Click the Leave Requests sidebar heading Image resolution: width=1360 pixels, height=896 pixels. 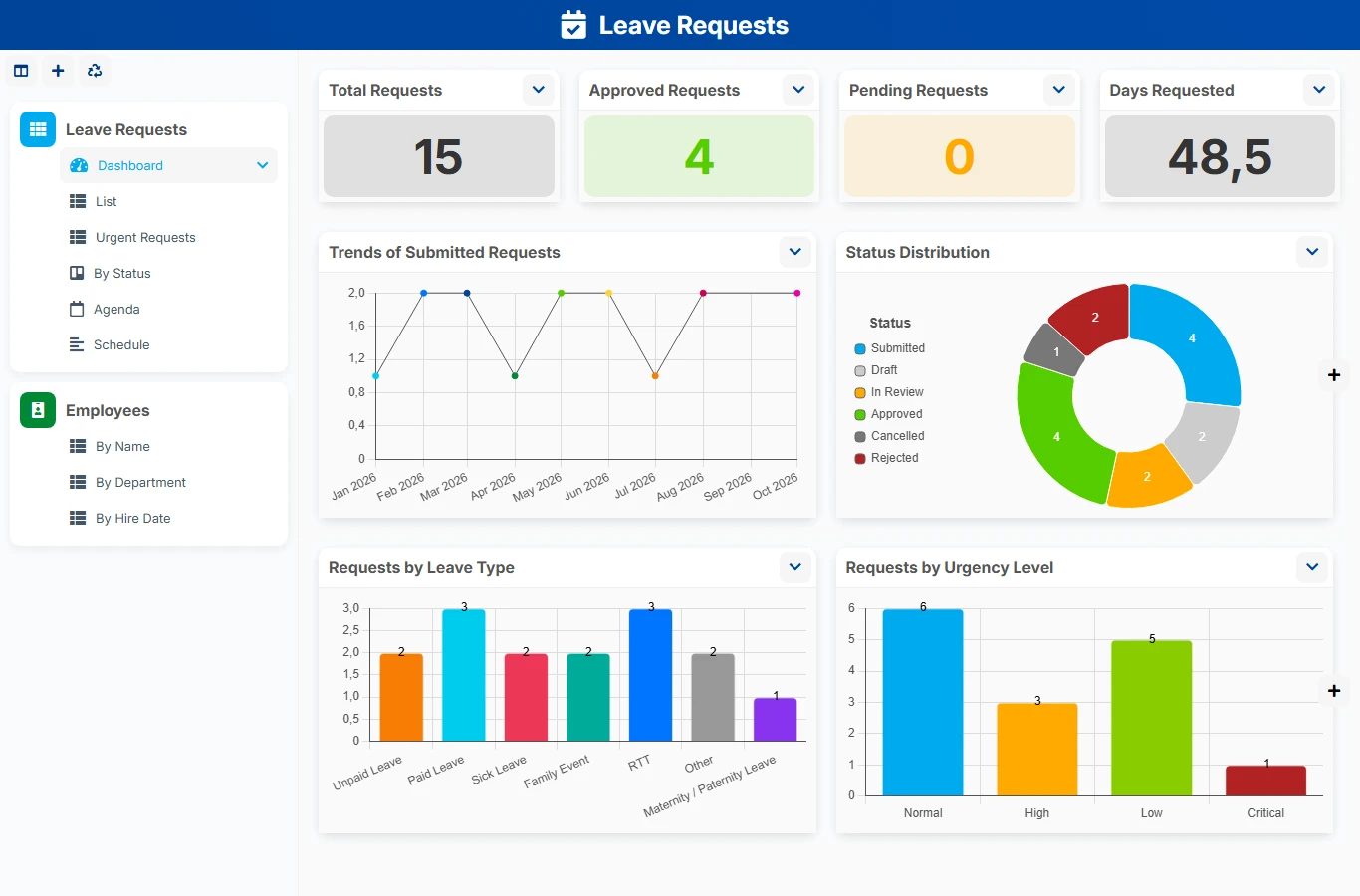126,129
